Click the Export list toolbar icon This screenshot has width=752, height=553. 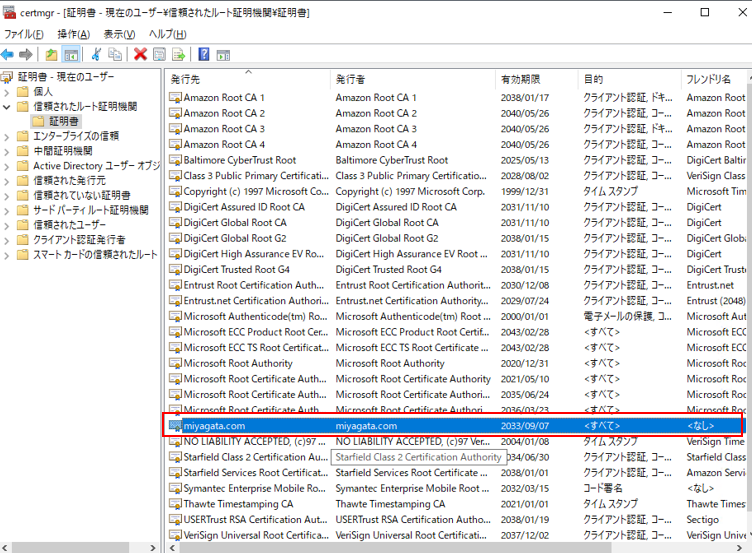coord(178,55)
